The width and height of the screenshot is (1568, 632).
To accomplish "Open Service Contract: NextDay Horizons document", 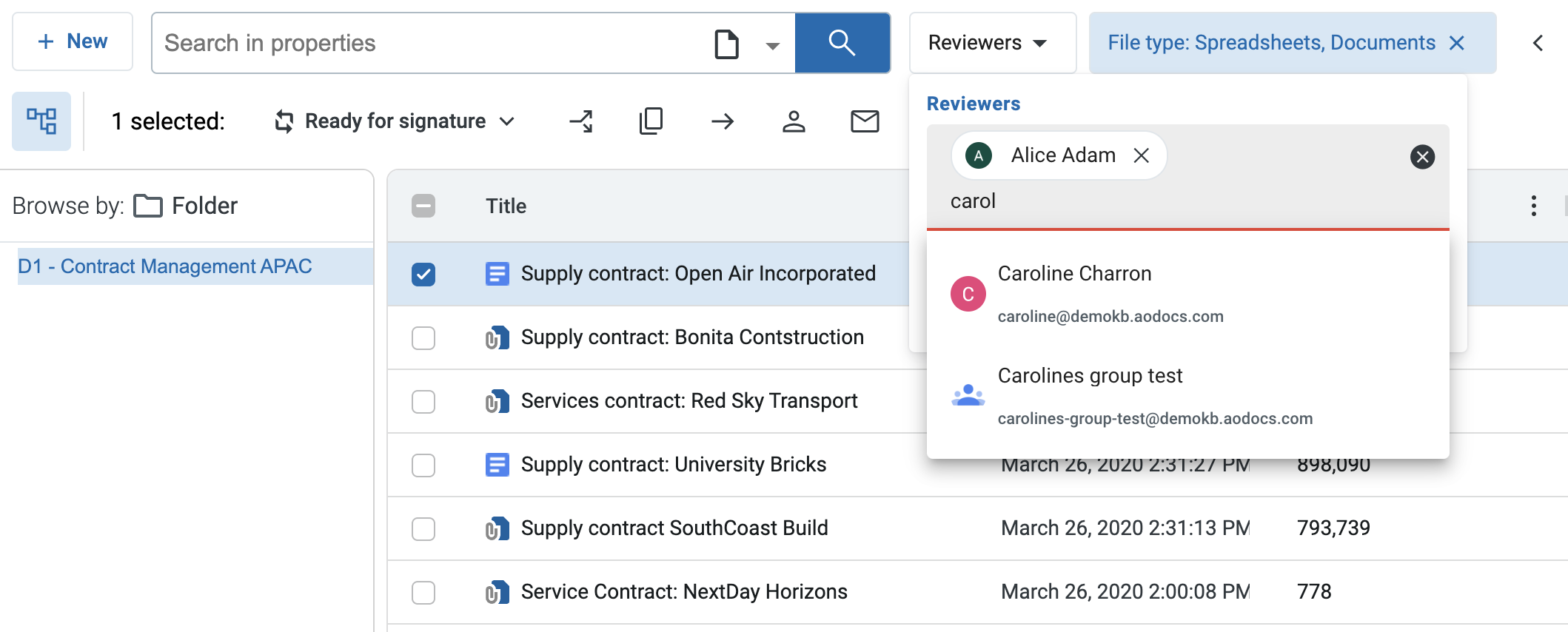I will 684,592.
